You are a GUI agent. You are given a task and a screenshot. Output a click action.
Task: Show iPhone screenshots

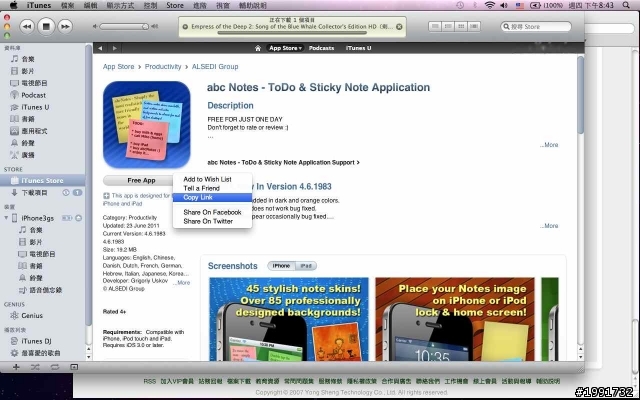281,266
